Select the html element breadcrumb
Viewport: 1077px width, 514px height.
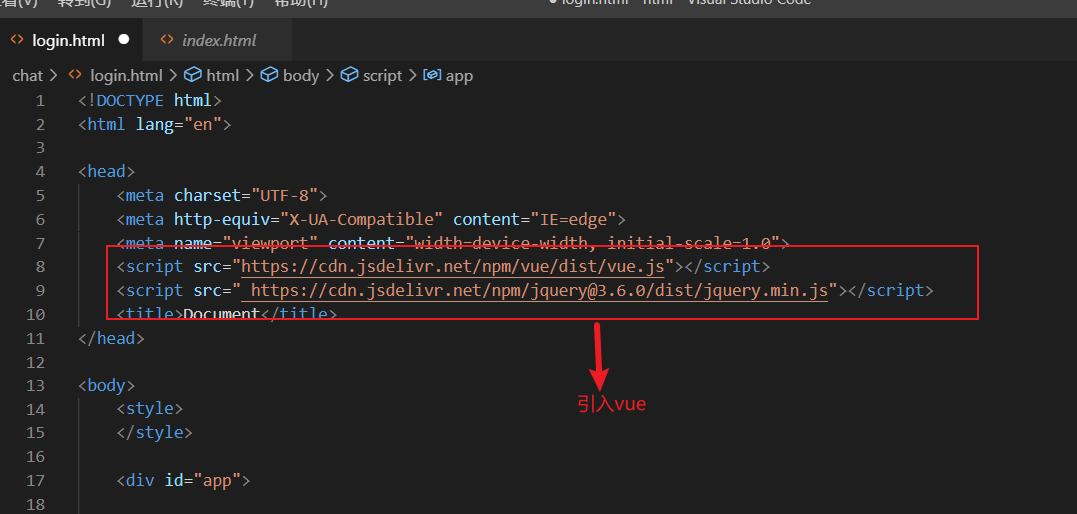[x=223, y=76]
